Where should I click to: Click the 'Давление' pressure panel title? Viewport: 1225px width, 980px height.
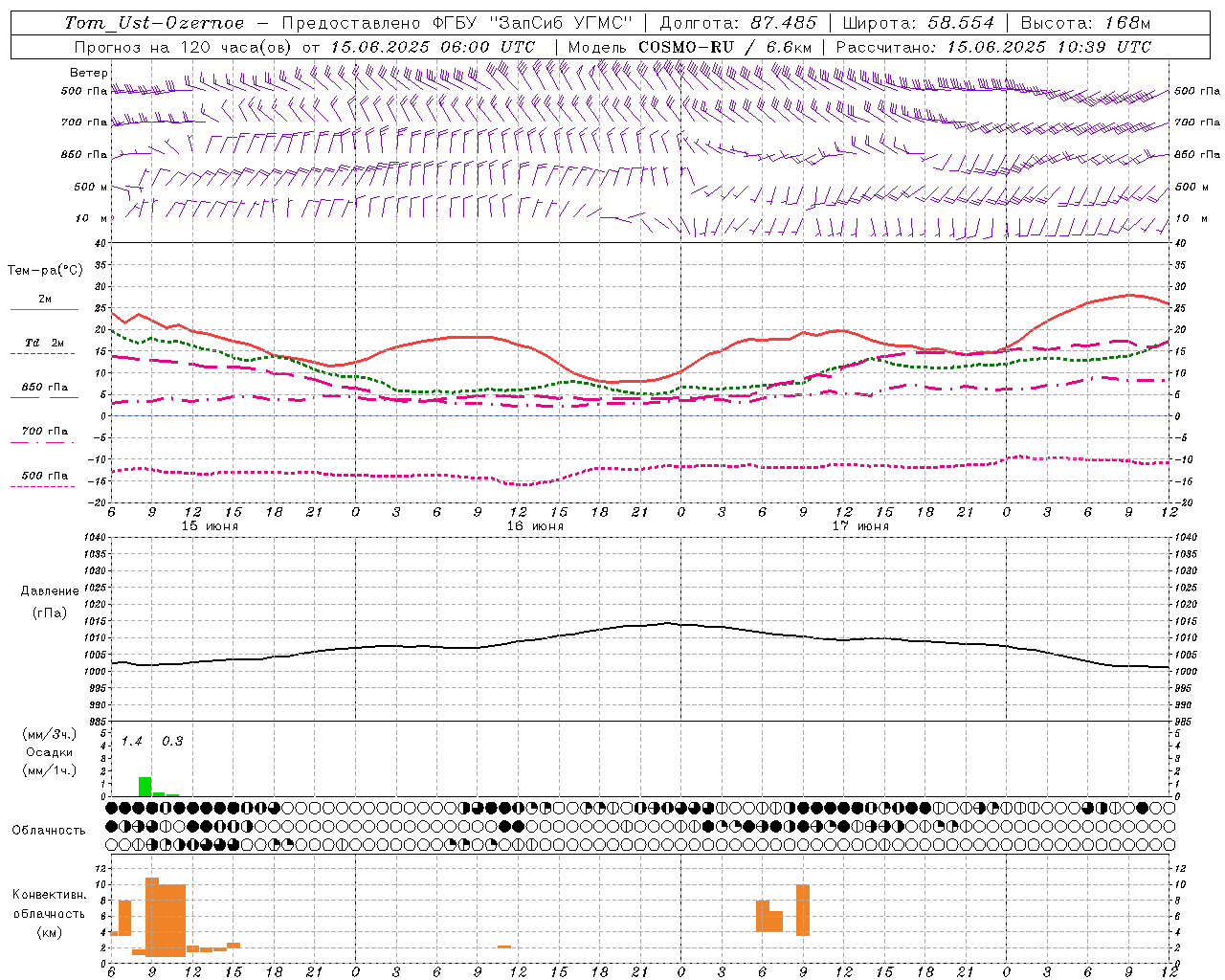(x=50, y=591)
